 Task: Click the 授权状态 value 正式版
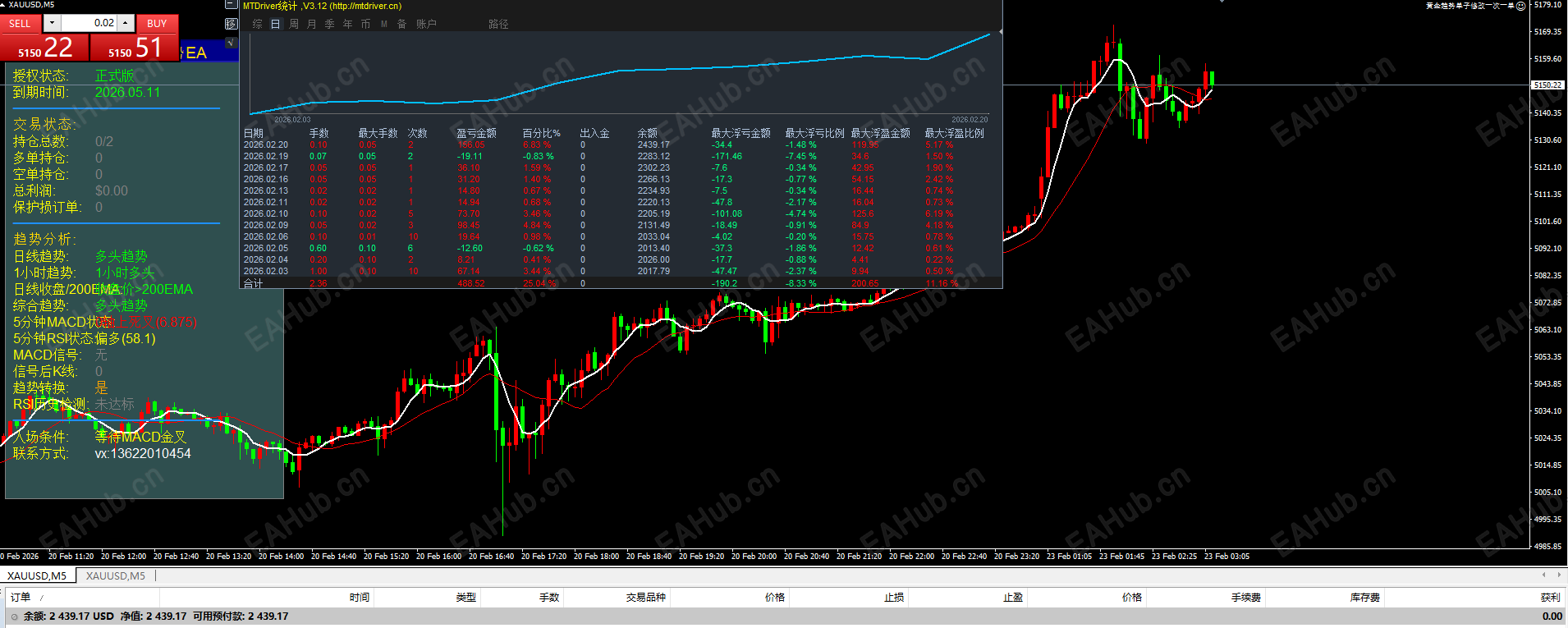point(115,76)
